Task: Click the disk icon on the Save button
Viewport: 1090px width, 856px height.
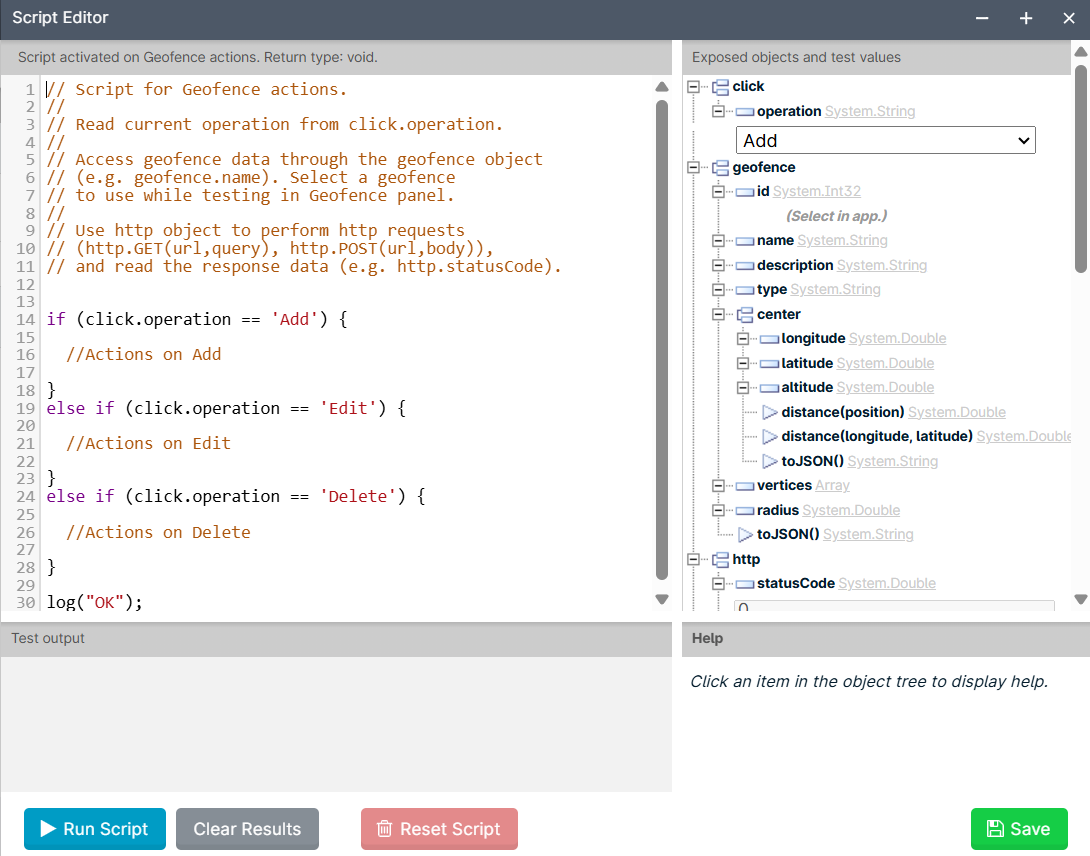Action: (x=997, y=828)
